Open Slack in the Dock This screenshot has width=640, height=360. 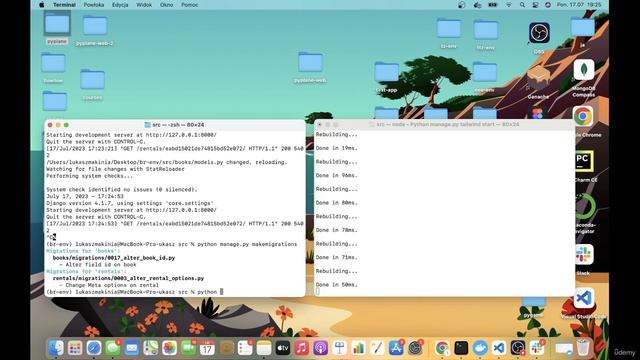[x=537, y=348]
